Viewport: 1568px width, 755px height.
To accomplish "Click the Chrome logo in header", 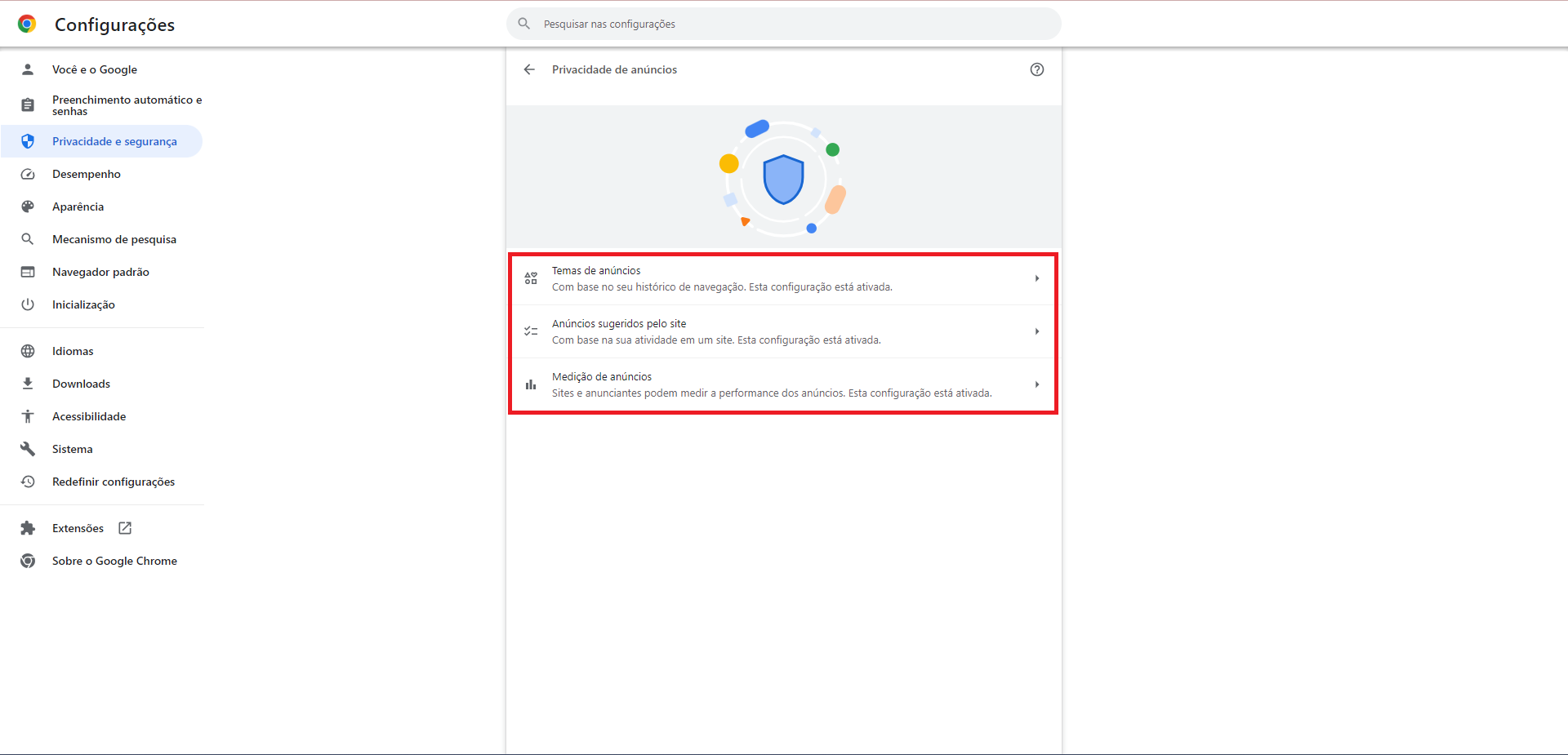I will pyautogui.click(x=27, y=24).
